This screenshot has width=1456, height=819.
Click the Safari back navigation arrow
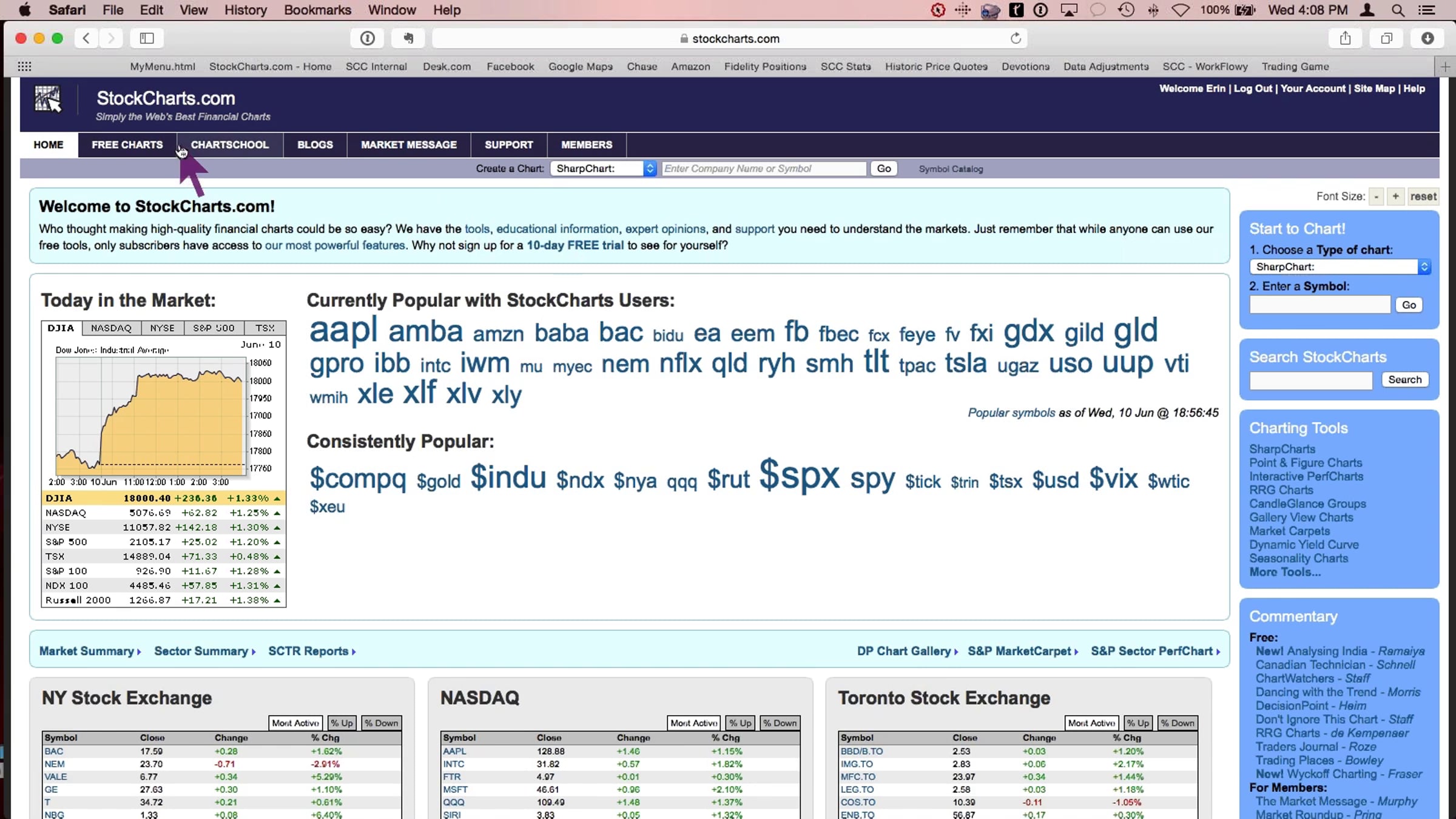point(86,38)
